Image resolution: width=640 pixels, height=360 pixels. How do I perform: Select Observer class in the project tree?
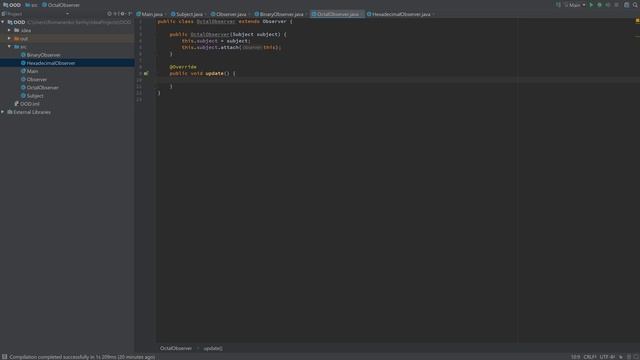[37, 79]
